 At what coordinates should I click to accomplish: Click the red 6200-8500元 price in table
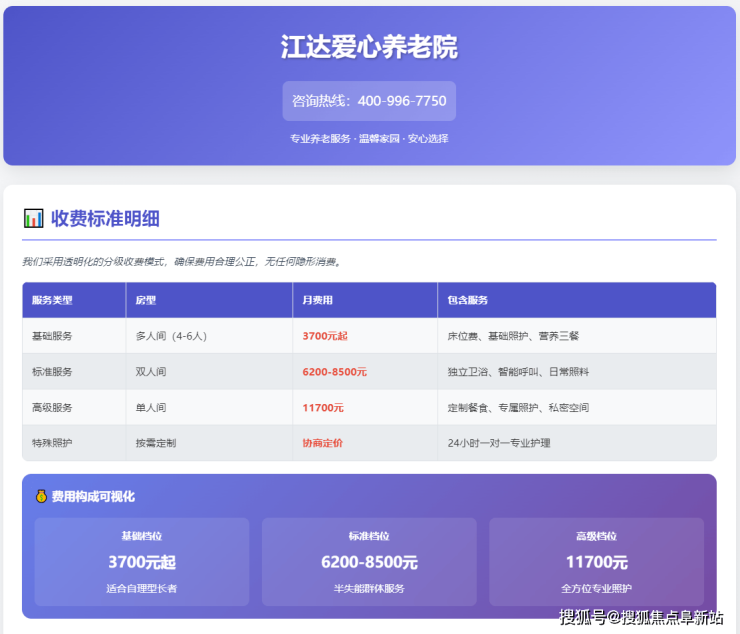click(334, 372)
